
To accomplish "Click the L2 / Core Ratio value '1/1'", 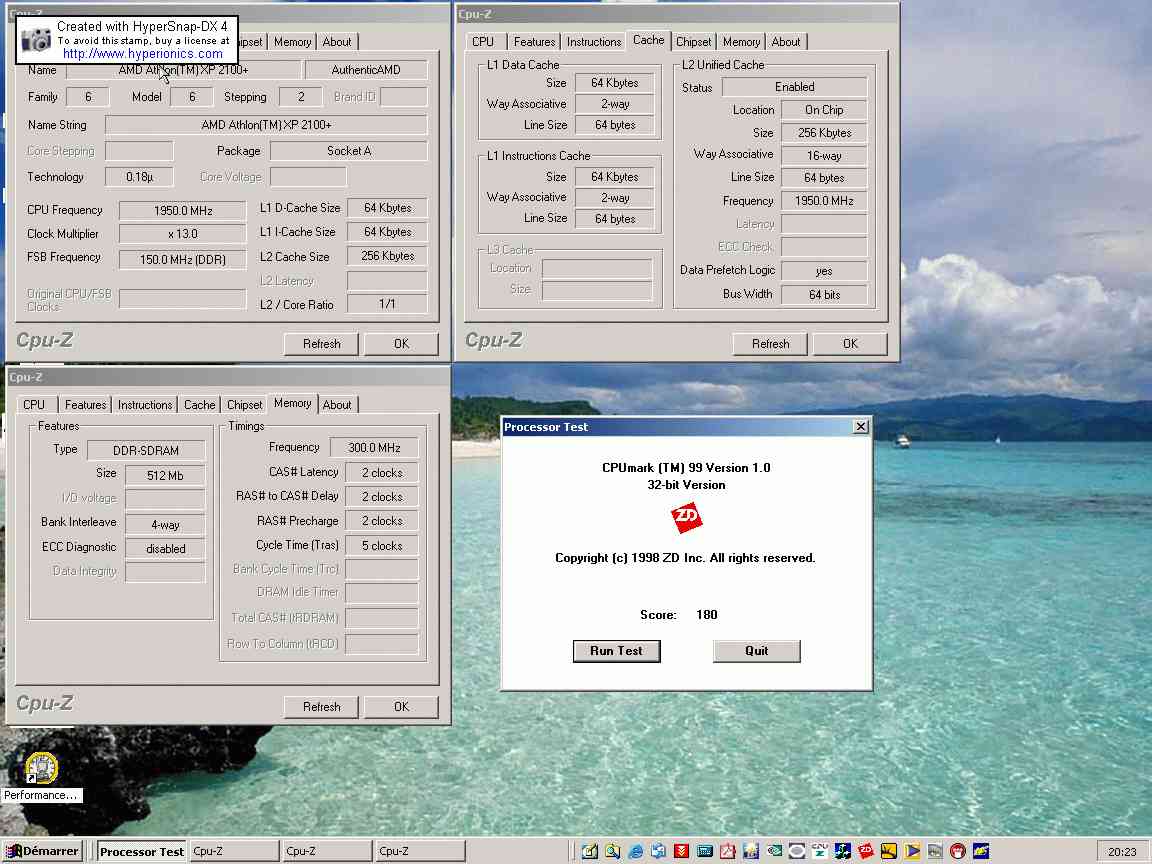I will tap(387, 304).
